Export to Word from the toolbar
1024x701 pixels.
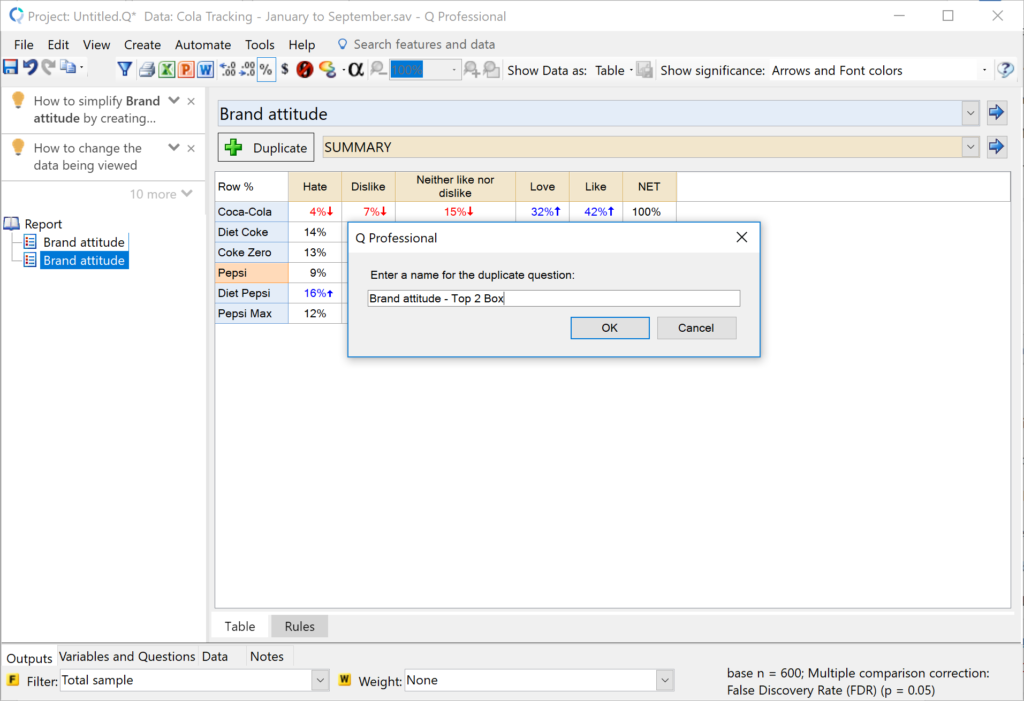click(x=206, y=69)
